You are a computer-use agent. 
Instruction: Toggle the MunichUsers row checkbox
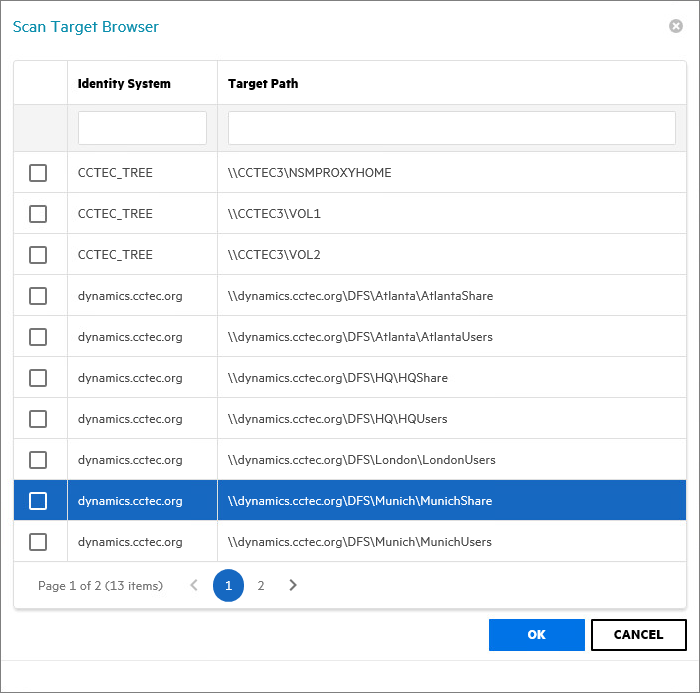(38, 542)
